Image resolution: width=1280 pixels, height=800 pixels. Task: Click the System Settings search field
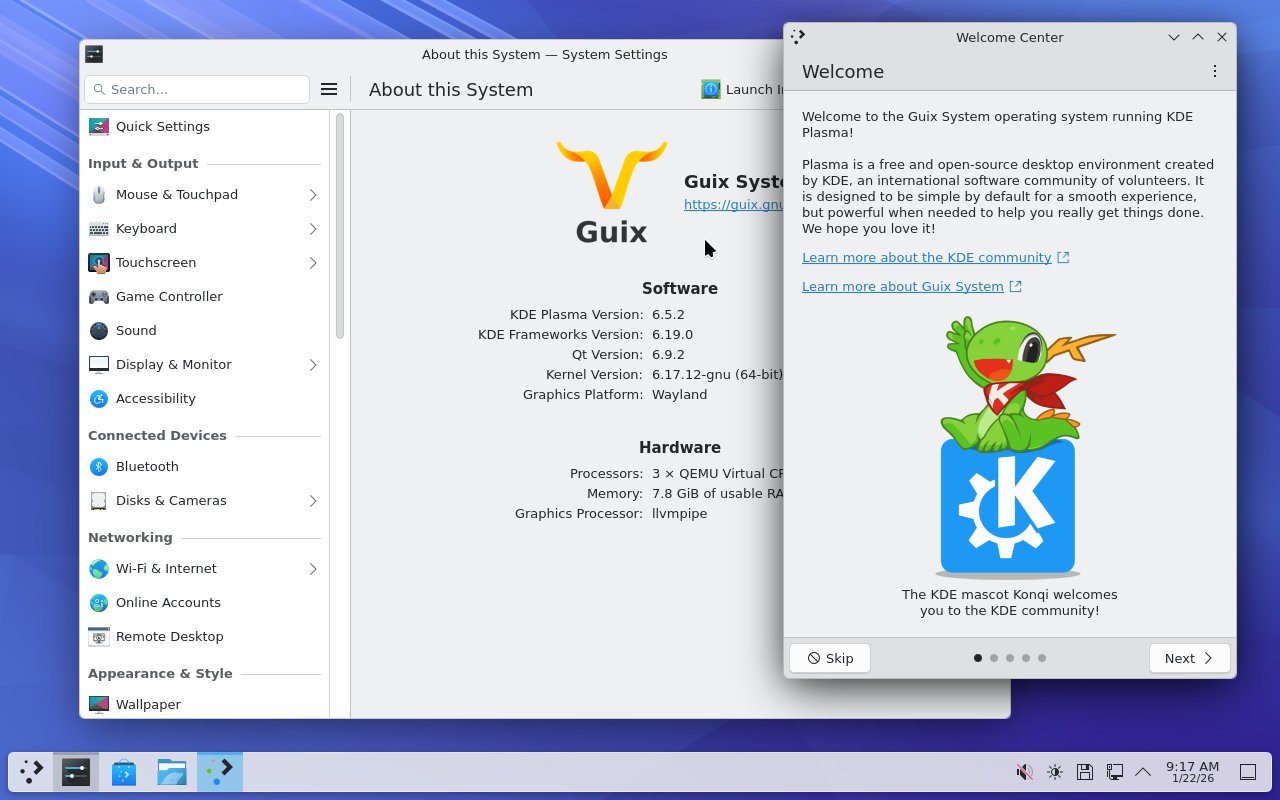[x=196, y=89]
